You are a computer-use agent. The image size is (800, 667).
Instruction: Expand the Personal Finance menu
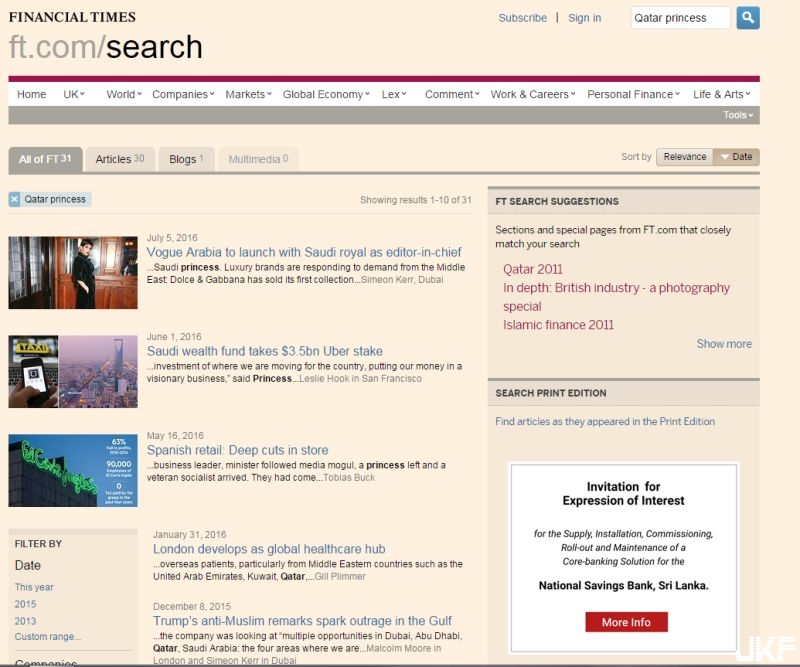coord(633,94)
